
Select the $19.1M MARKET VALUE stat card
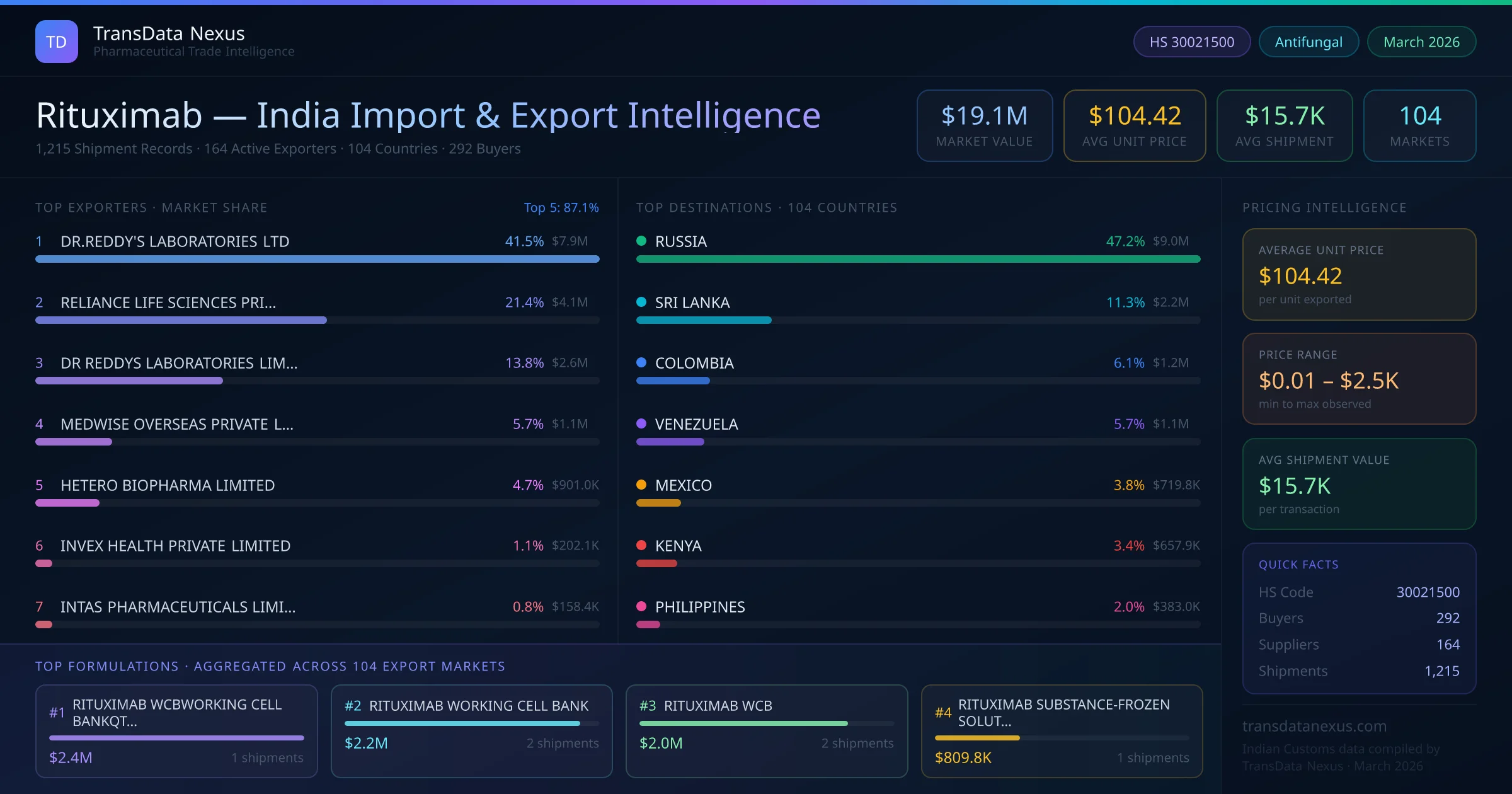click(x=984, y=125)
